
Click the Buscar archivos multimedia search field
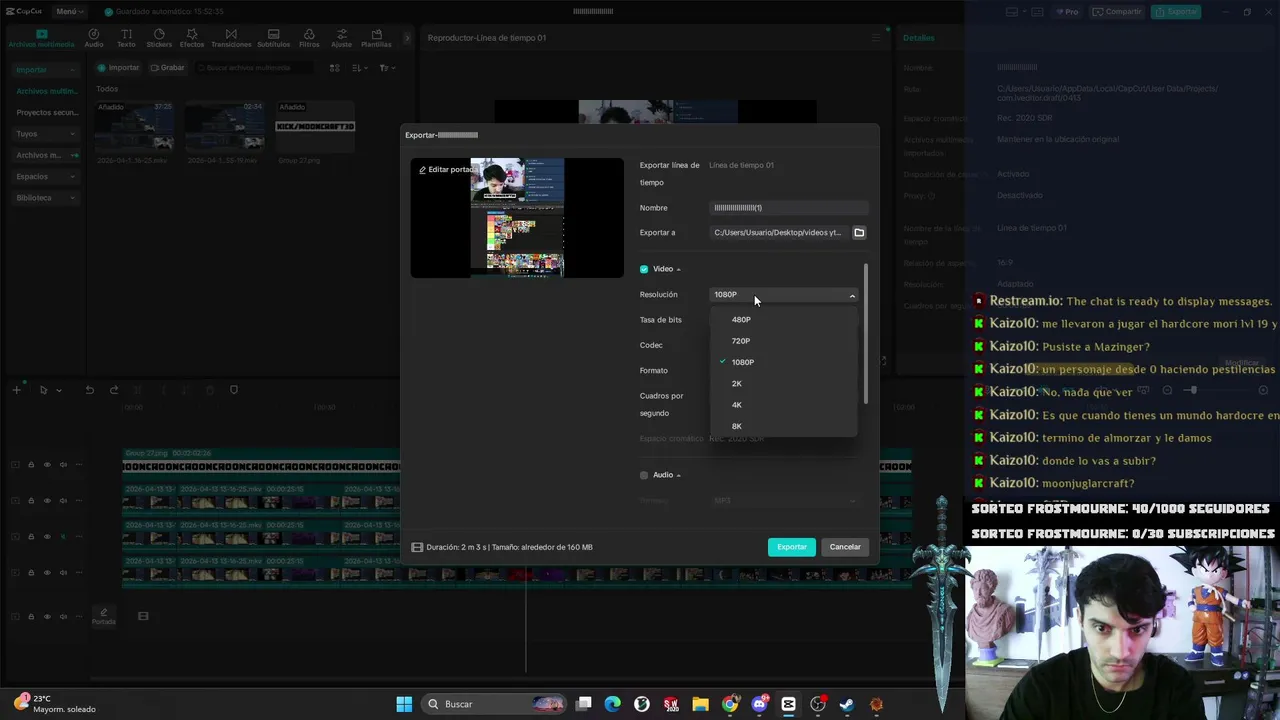[x=254, y=68]
